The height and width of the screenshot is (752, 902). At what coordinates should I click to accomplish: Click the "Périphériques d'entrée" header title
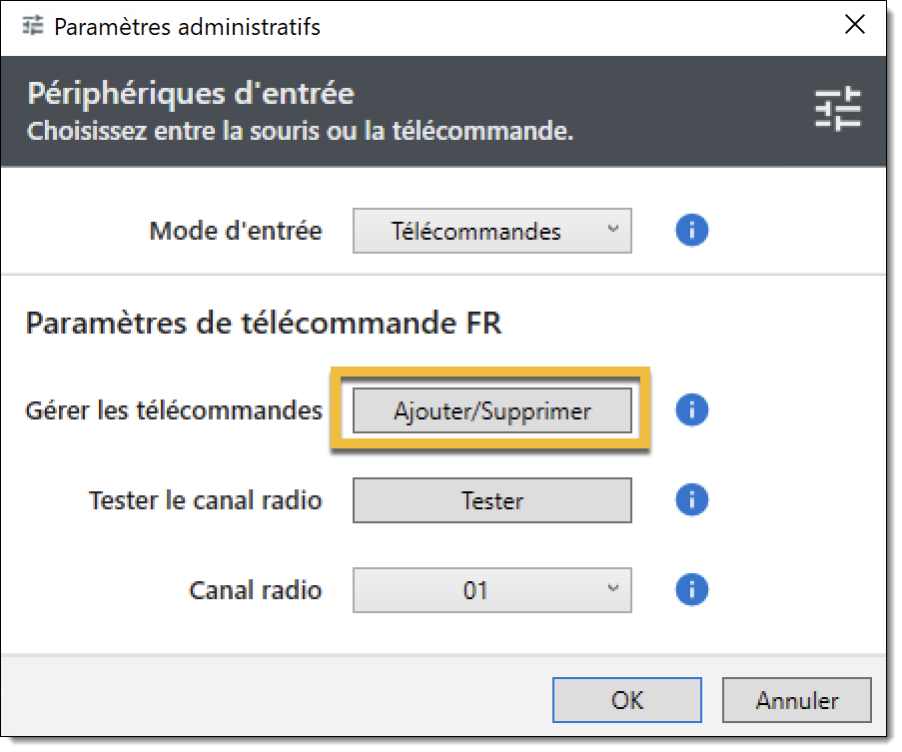pyautogui.click(x=190, y=95)
